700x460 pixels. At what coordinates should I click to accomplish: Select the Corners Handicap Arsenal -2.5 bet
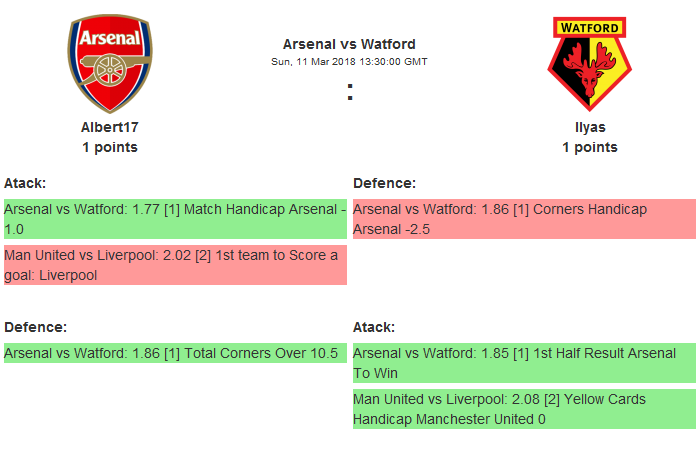(524, 219)
